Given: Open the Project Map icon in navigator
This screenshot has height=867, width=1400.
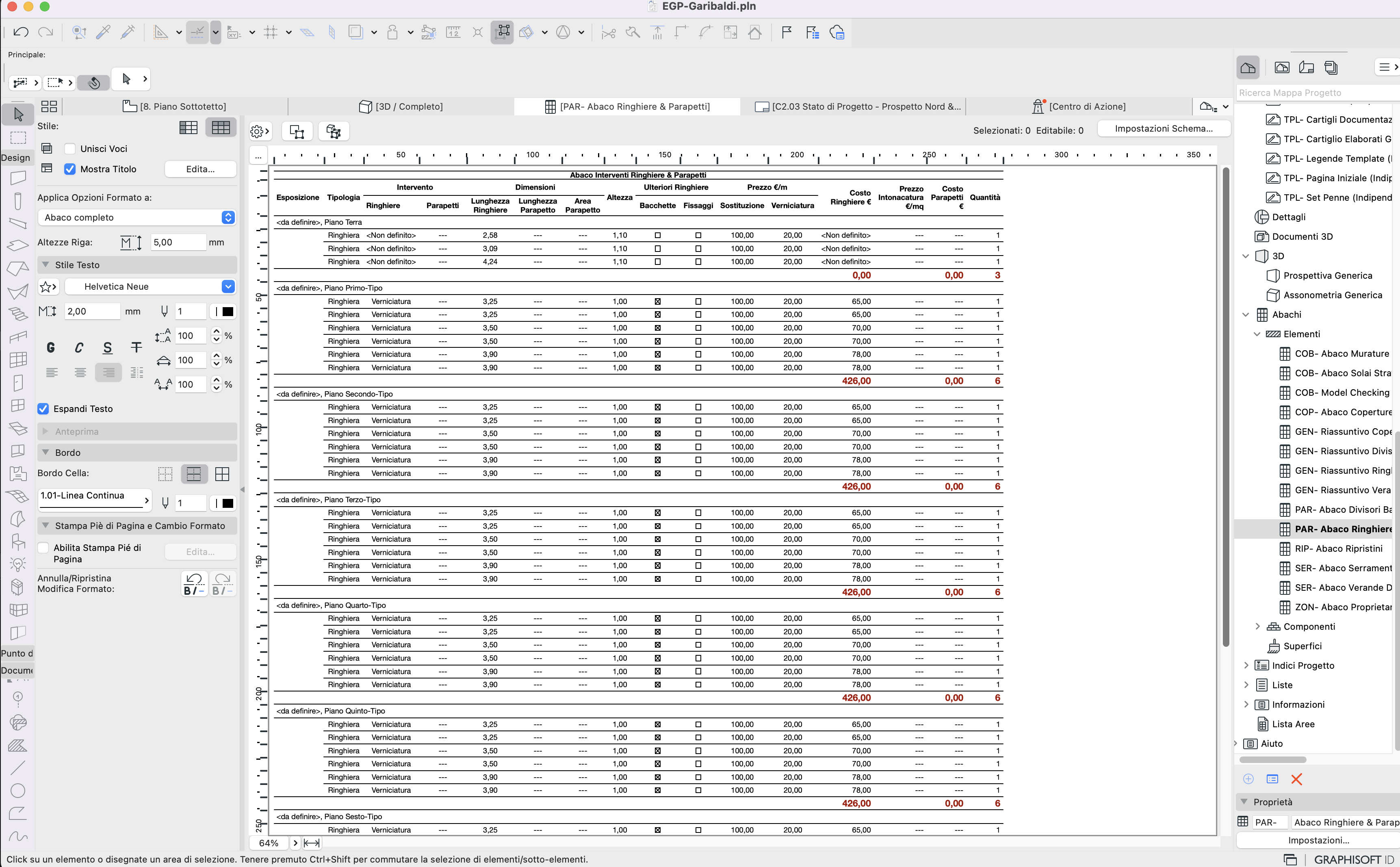Looking at the screenshot, I should 1248,68.
